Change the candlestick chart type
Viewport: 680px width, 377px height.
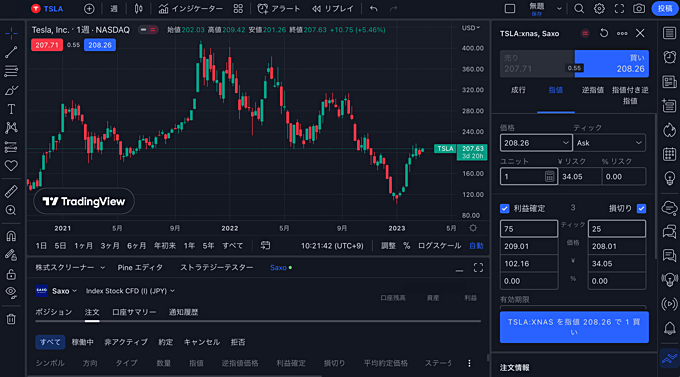[x=138, y=9]
